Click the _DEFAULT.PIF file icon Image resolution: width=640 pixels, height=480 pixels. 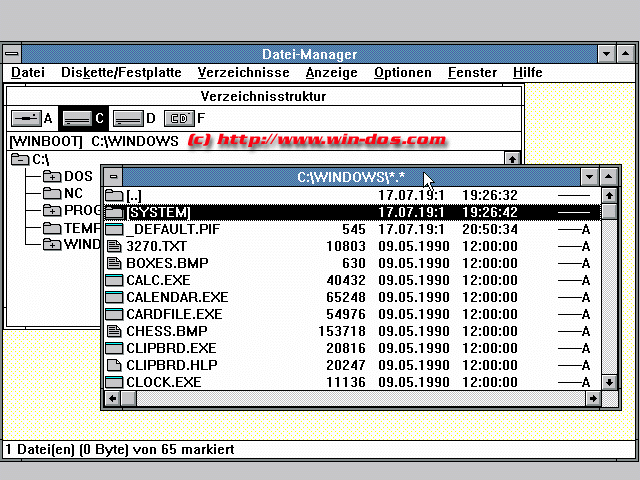click(x=114, y=229)
